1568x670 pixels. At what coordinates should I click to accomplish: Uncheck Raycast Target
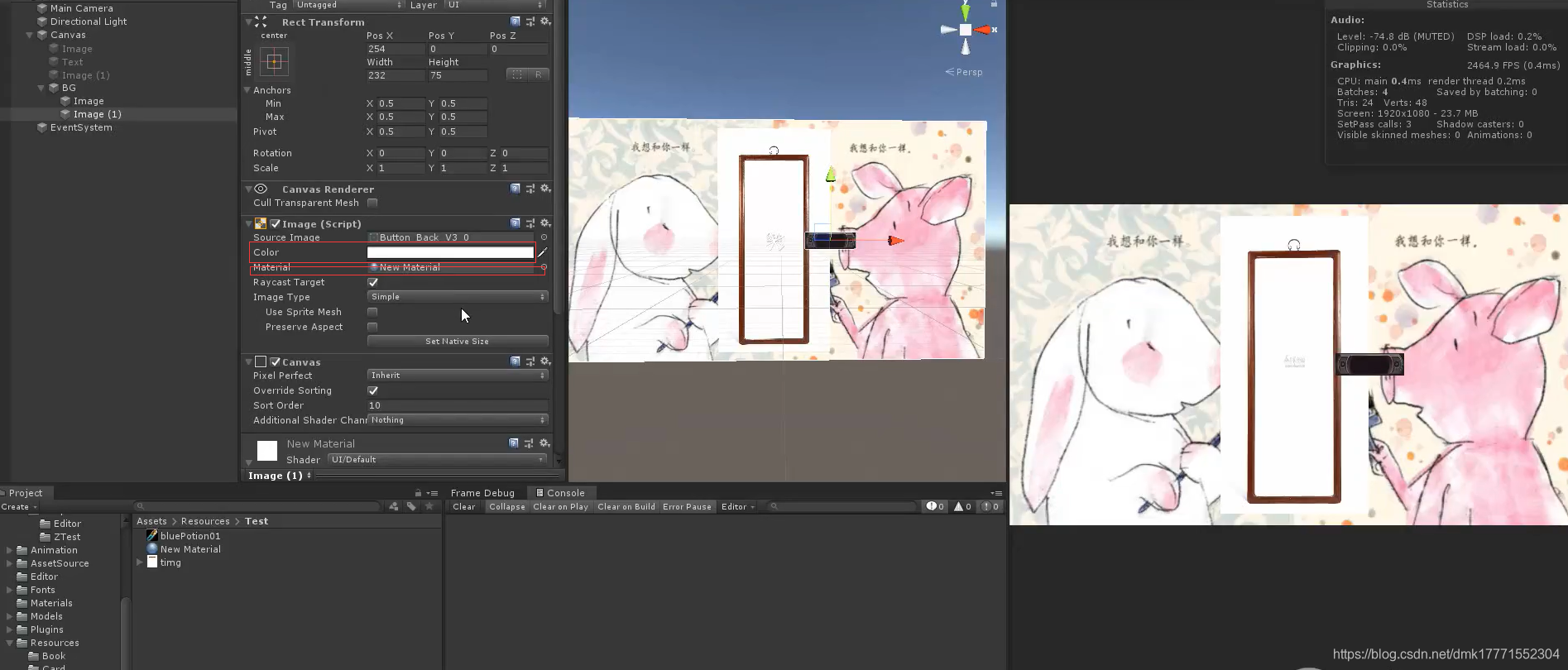pos(372,282)
